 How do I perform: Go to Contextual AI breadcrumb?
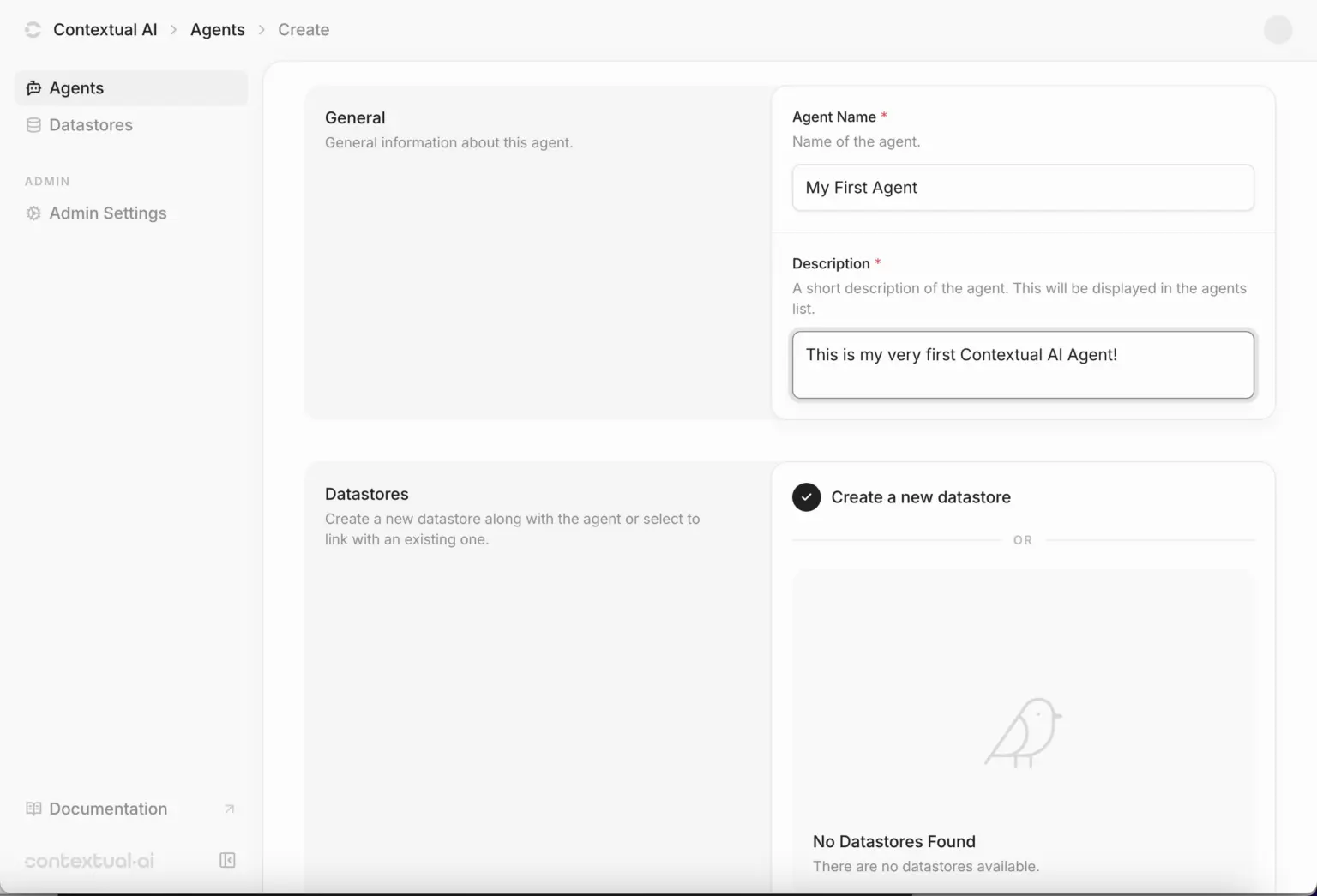105,30
